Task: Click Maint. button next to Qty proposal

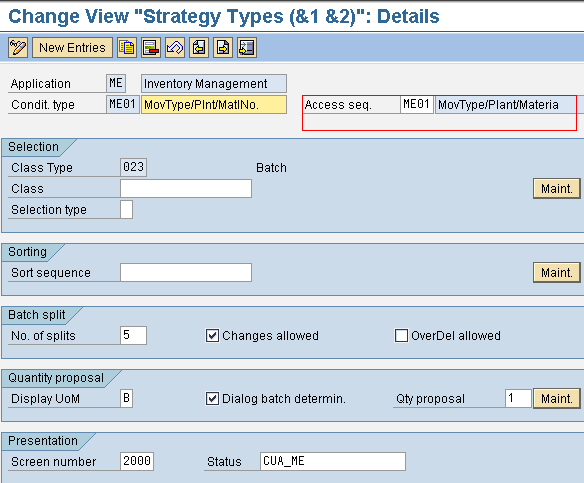Action: (557, 398)
